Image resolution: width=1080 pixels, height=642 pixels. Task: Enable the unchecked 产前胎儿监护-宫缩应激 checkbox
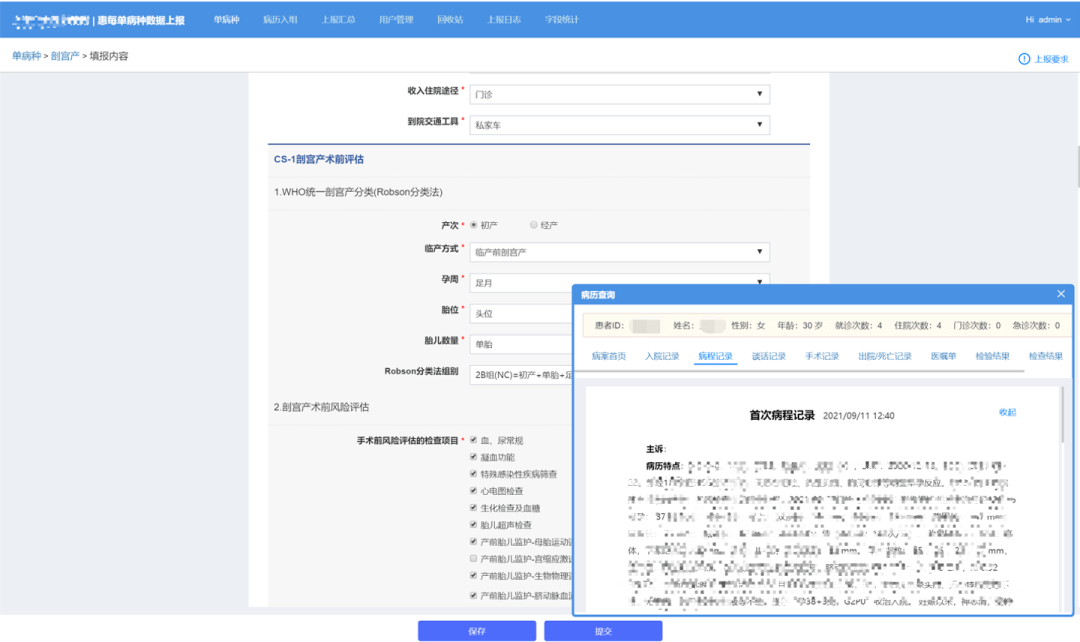(473, 559)
